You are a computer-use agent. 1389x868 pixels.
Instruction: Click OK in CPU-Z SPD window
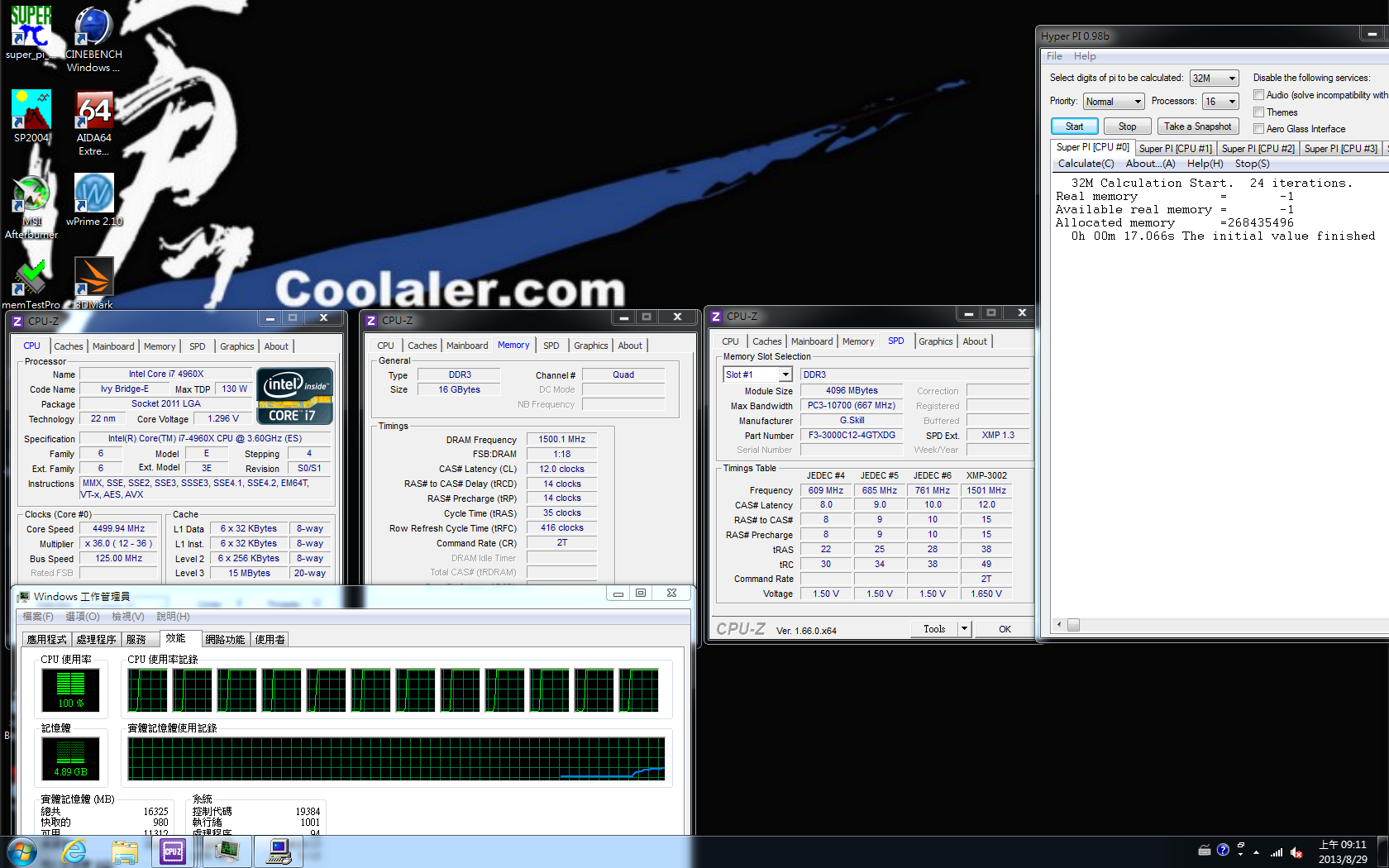click(1005, 629)
